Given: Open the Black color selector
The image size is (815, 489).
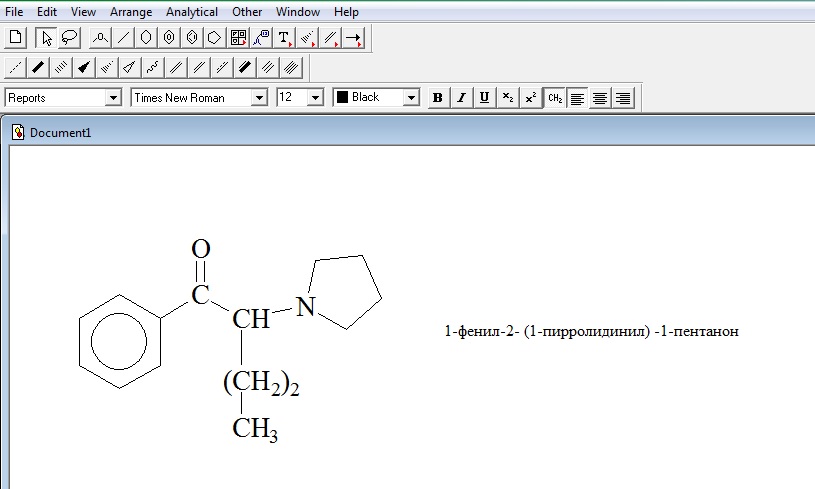Looking at the screenshot, I should pyautogui.click(x=376, y=98).
